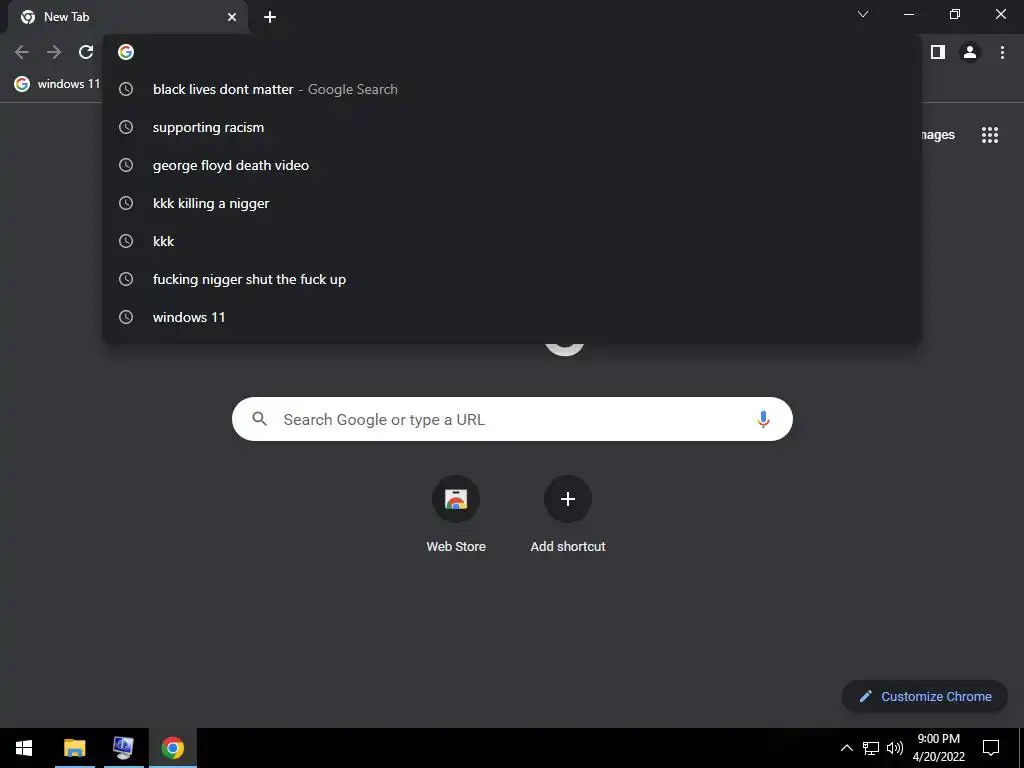Reload the current page
The width and height of the screenshot is (1024, 768).
pyautogui.click(x=86, y=52)
